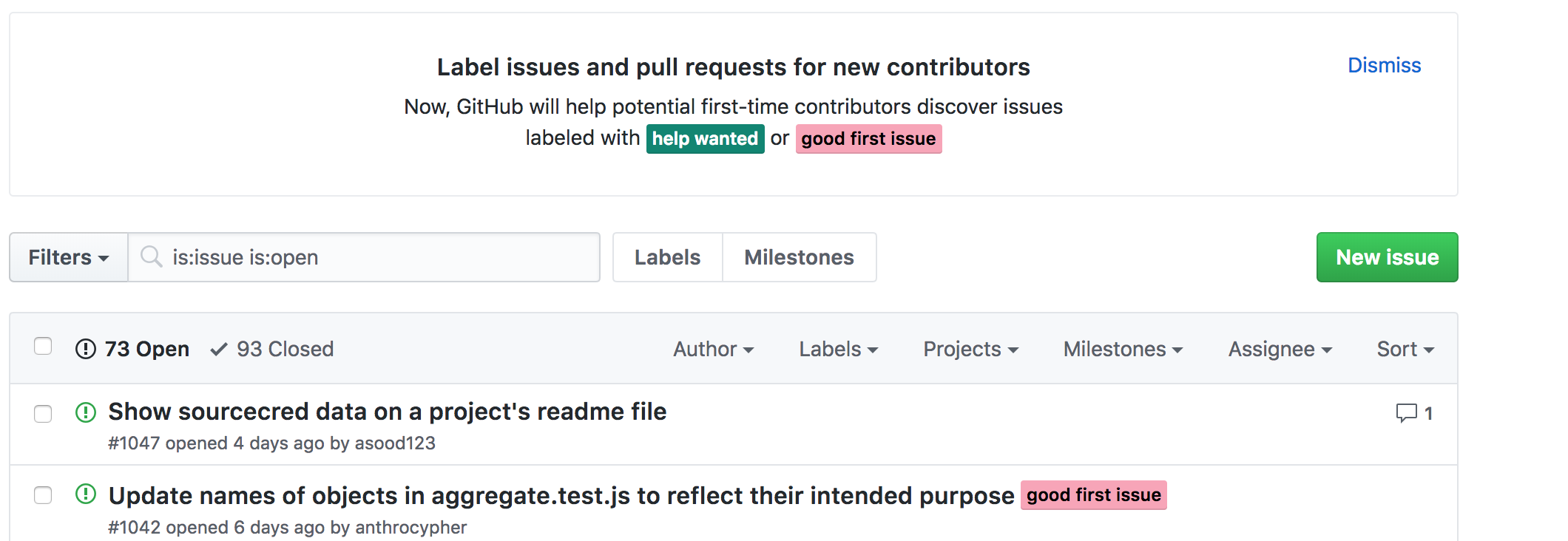Click the pink good first issue label on #1042
1568x541 pixels.
click(x=1093, y=495)
